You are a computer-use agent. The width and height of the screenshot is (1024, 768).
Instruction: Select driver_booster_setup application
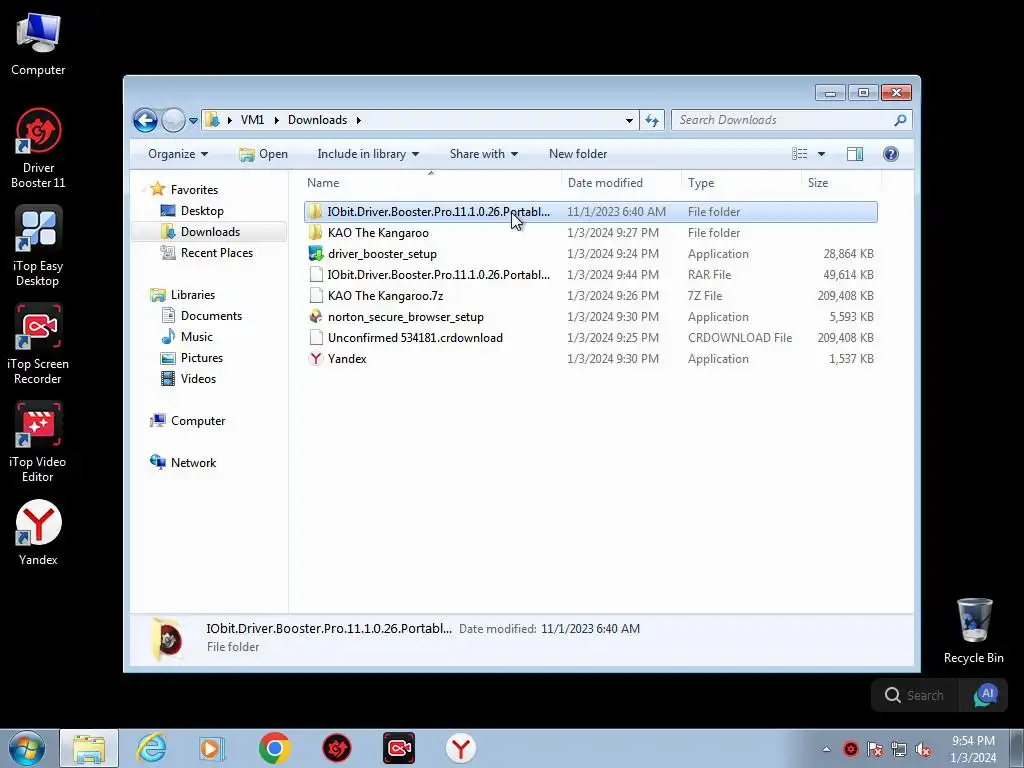point(590,254)
